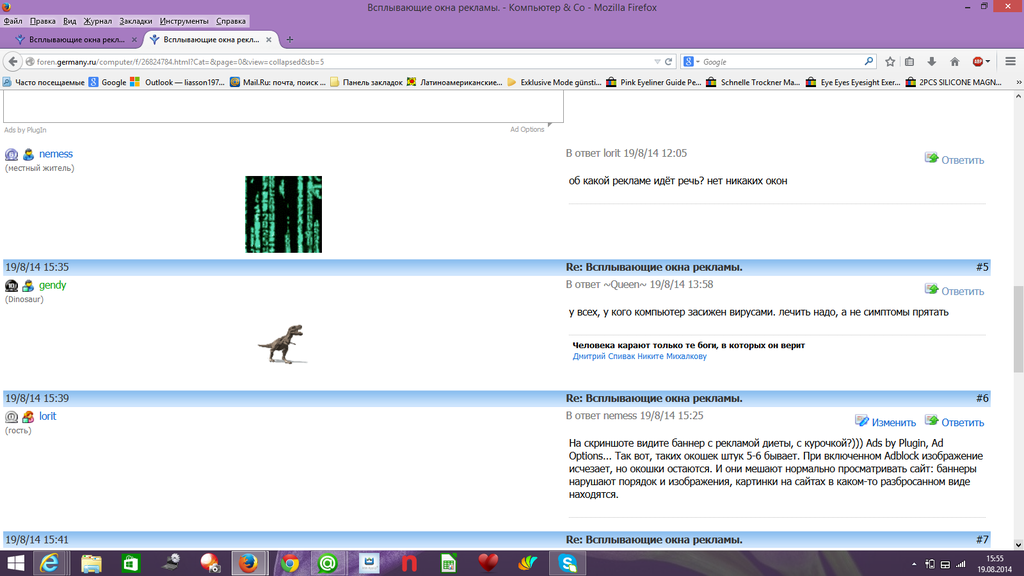The height and width of the screenshot is (576, 1024).
Task: Click nemess matrix avatar image
Action: (x=283, y=214)
